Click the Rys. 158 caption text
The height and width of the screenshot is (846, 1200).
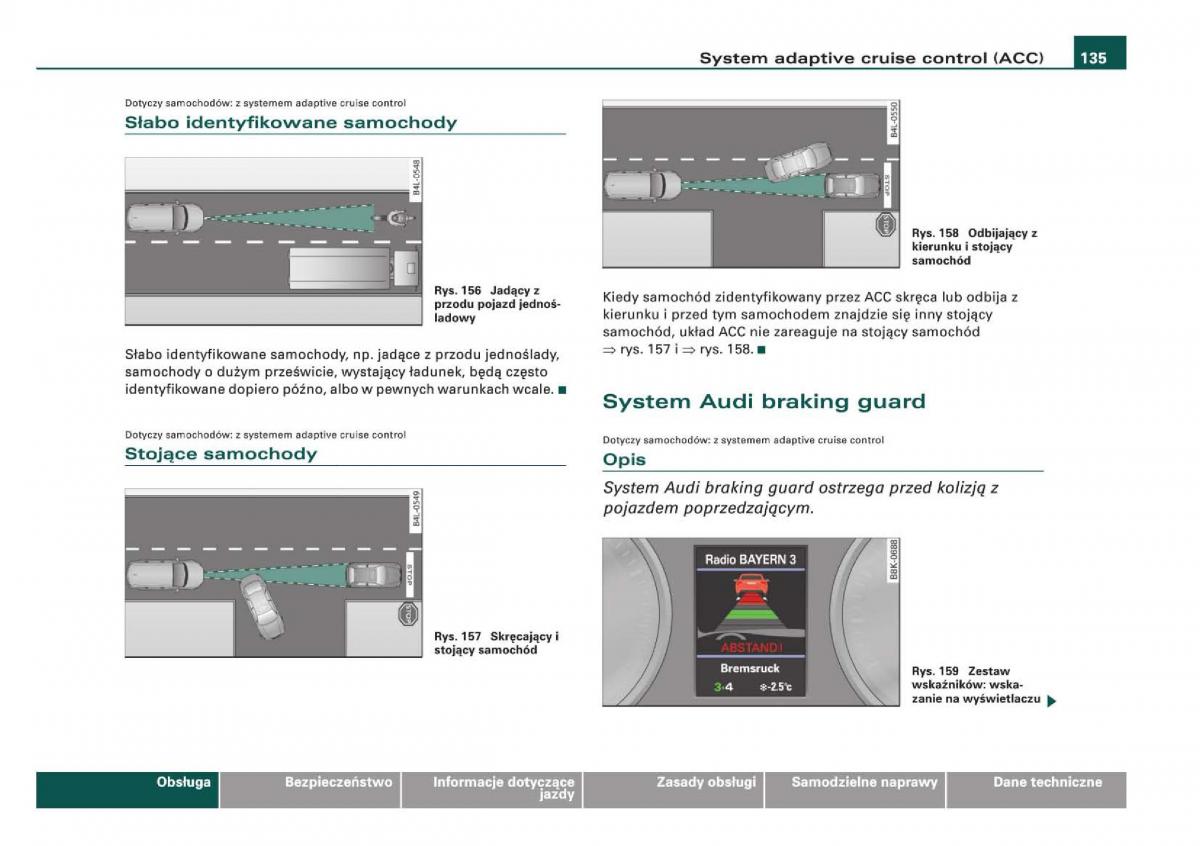click(974, 247)
